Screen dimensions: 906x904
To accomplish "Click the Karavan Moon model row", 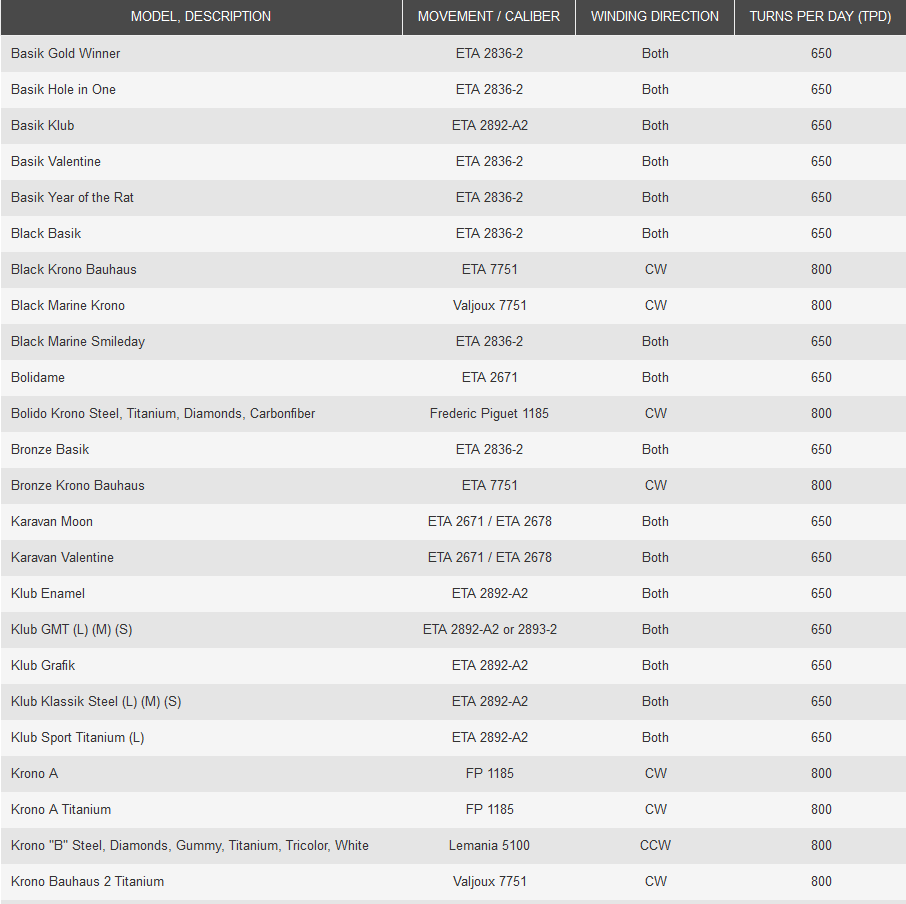I will [x=52, y=521].
